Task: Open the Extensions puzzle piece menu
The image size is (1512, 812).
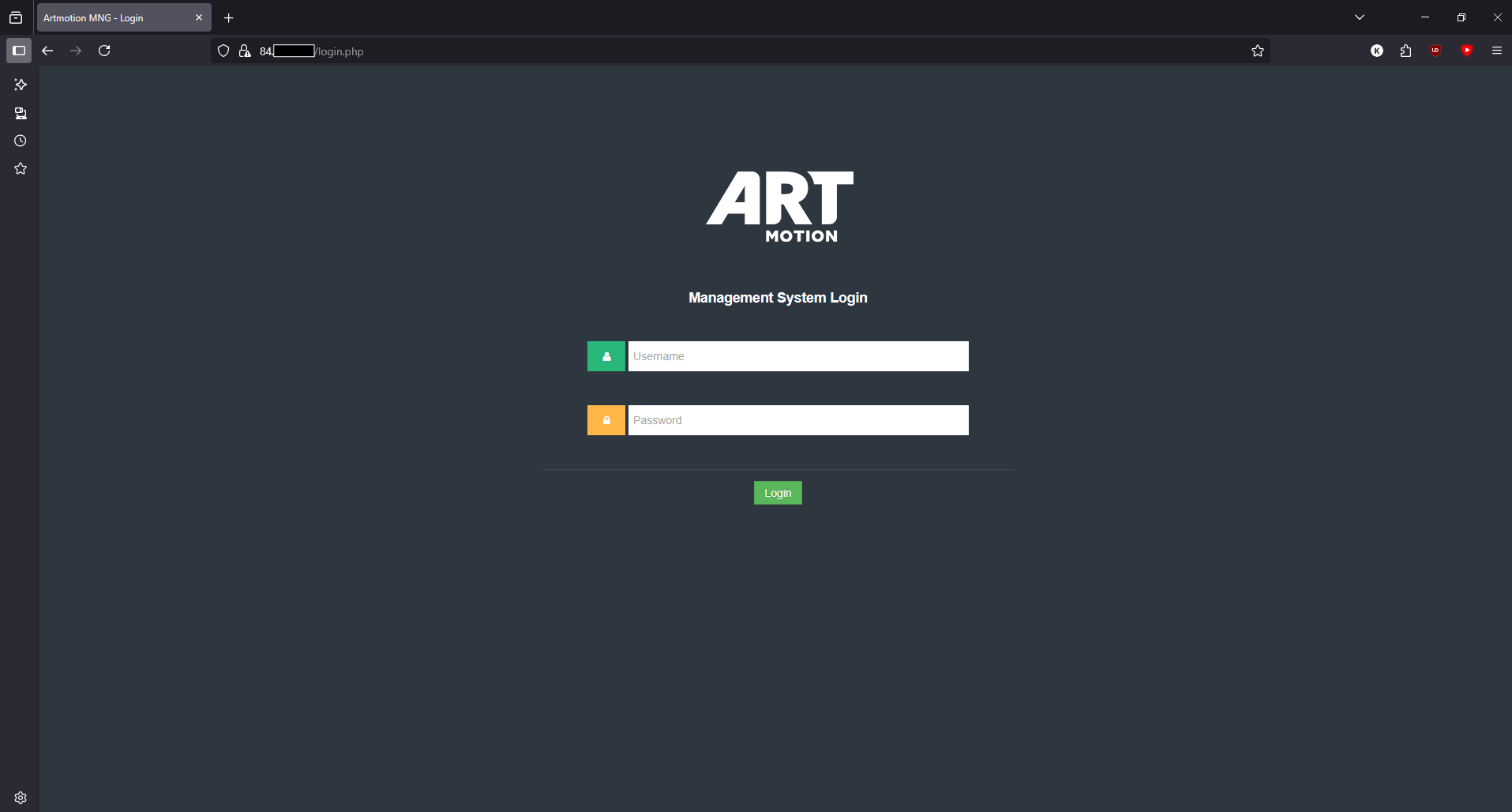Action: pos(1405,51)
